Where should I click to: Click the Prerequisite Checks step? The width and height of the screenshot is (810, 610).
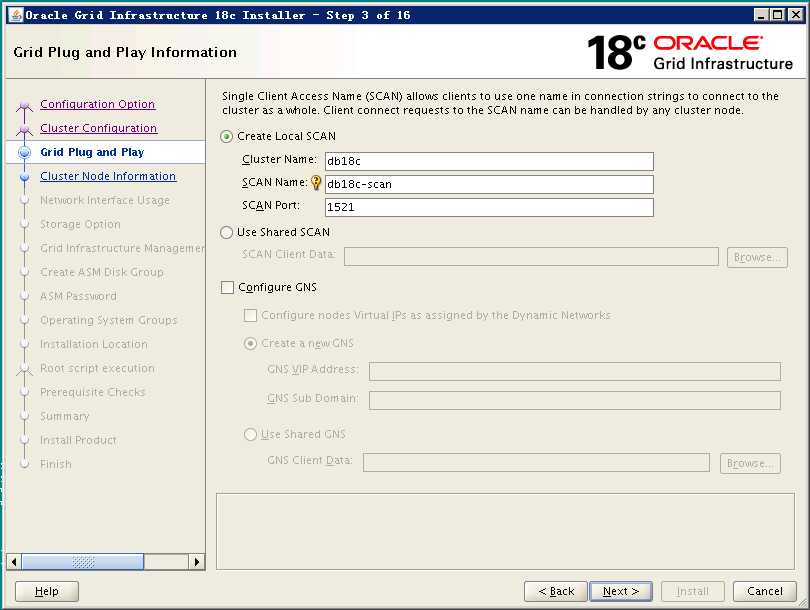[x=92, y=393]
